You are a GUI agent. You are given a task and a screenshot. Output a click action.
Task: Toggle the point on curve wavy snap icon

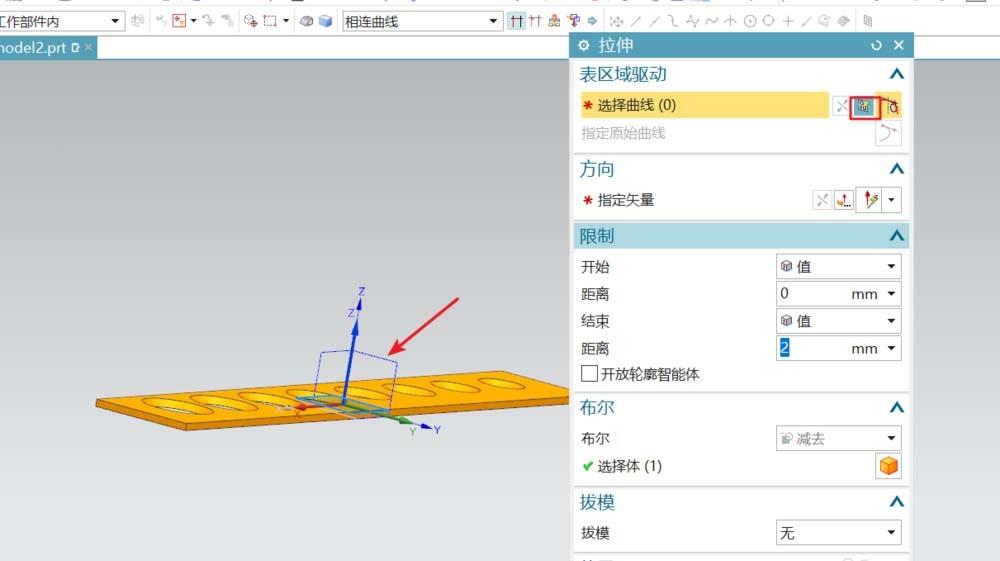[711, 21]
